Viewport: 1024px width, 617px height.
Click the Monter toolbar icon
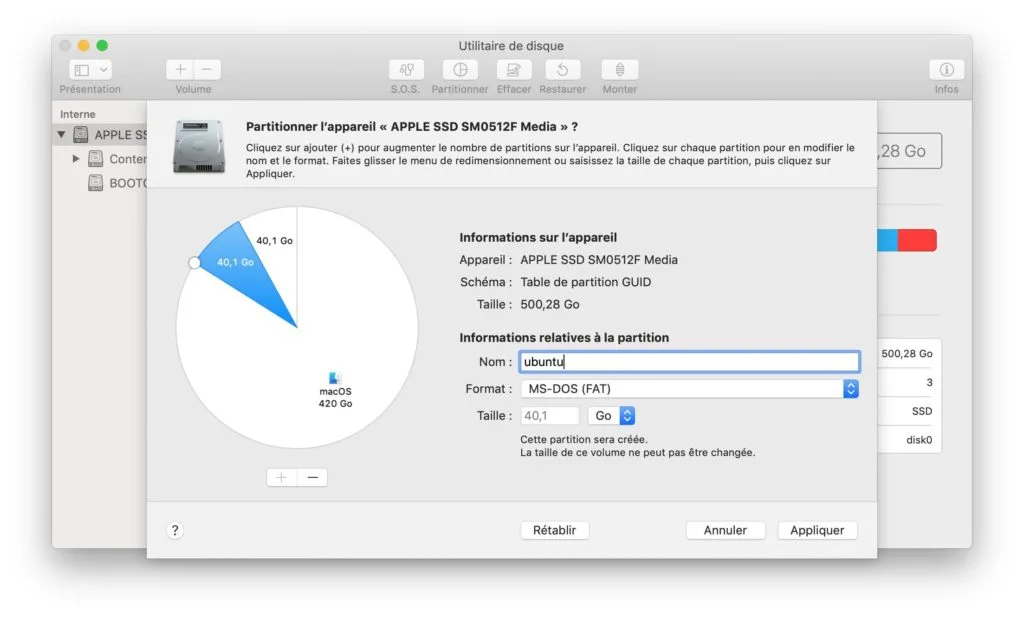[620, 69]
